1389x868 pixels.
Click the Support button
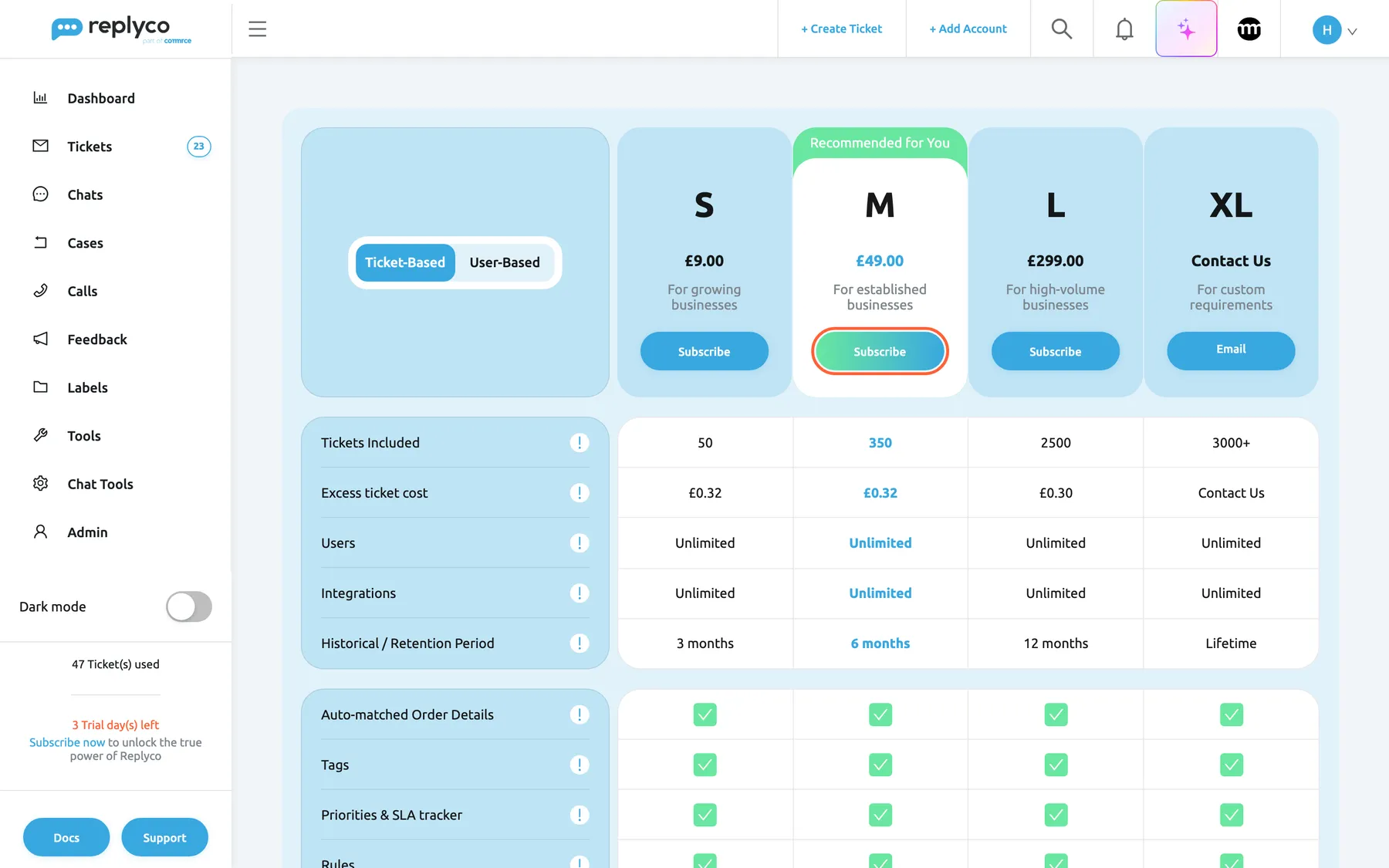click(164, 837)
